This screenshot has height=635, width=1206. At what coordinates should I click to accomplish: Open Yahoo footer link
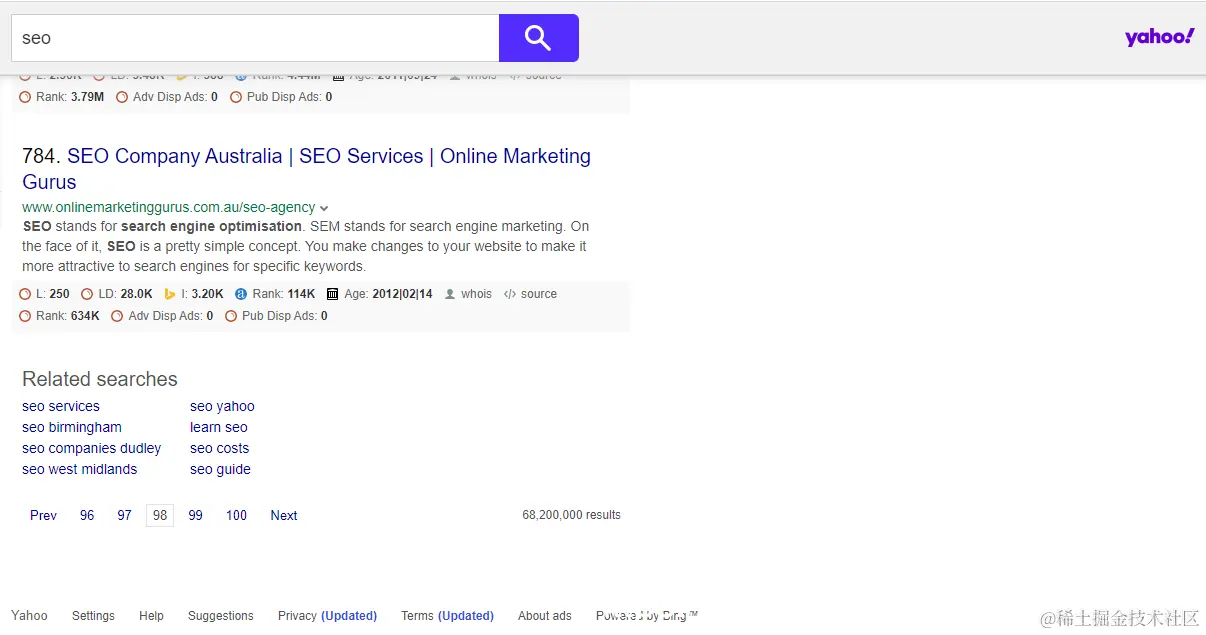coord(29,616)
